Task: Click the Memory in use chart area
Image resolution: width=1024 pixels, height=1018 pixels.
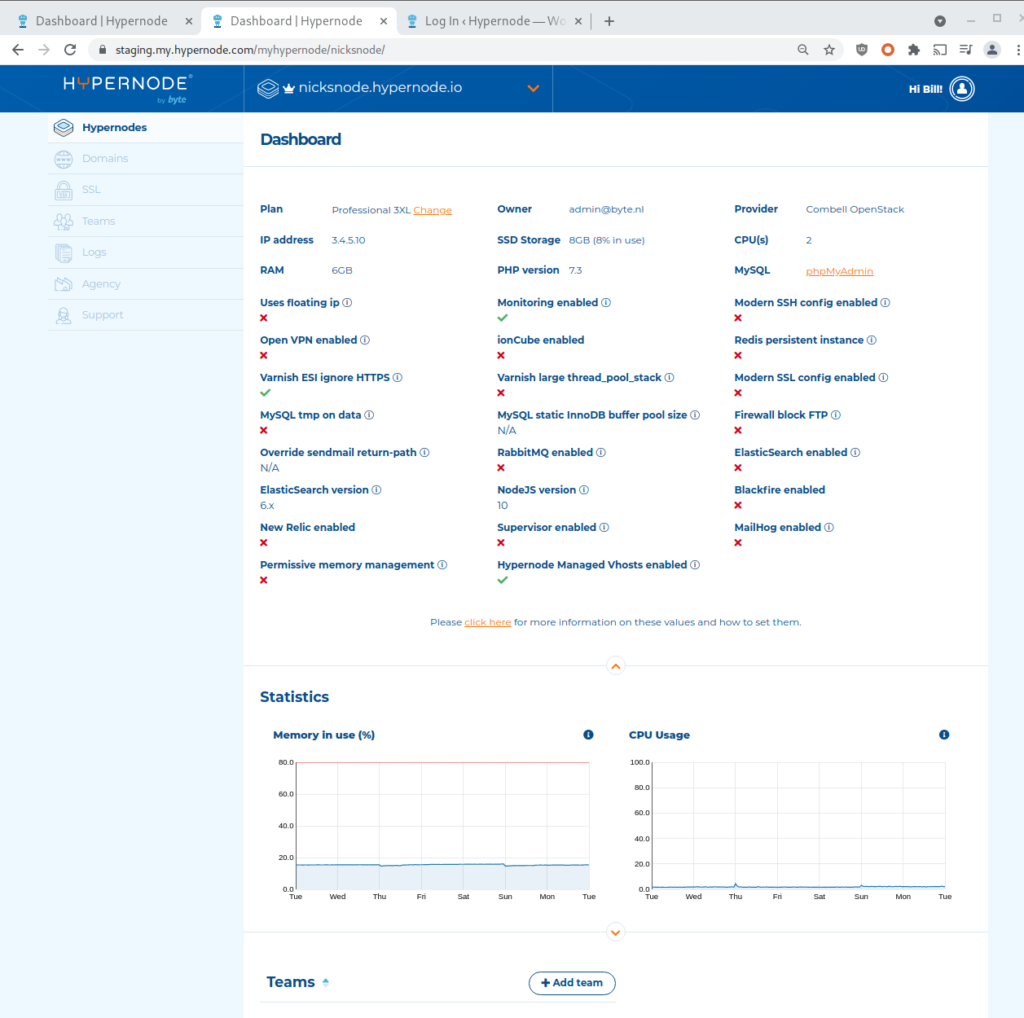Action: point(442,825)
